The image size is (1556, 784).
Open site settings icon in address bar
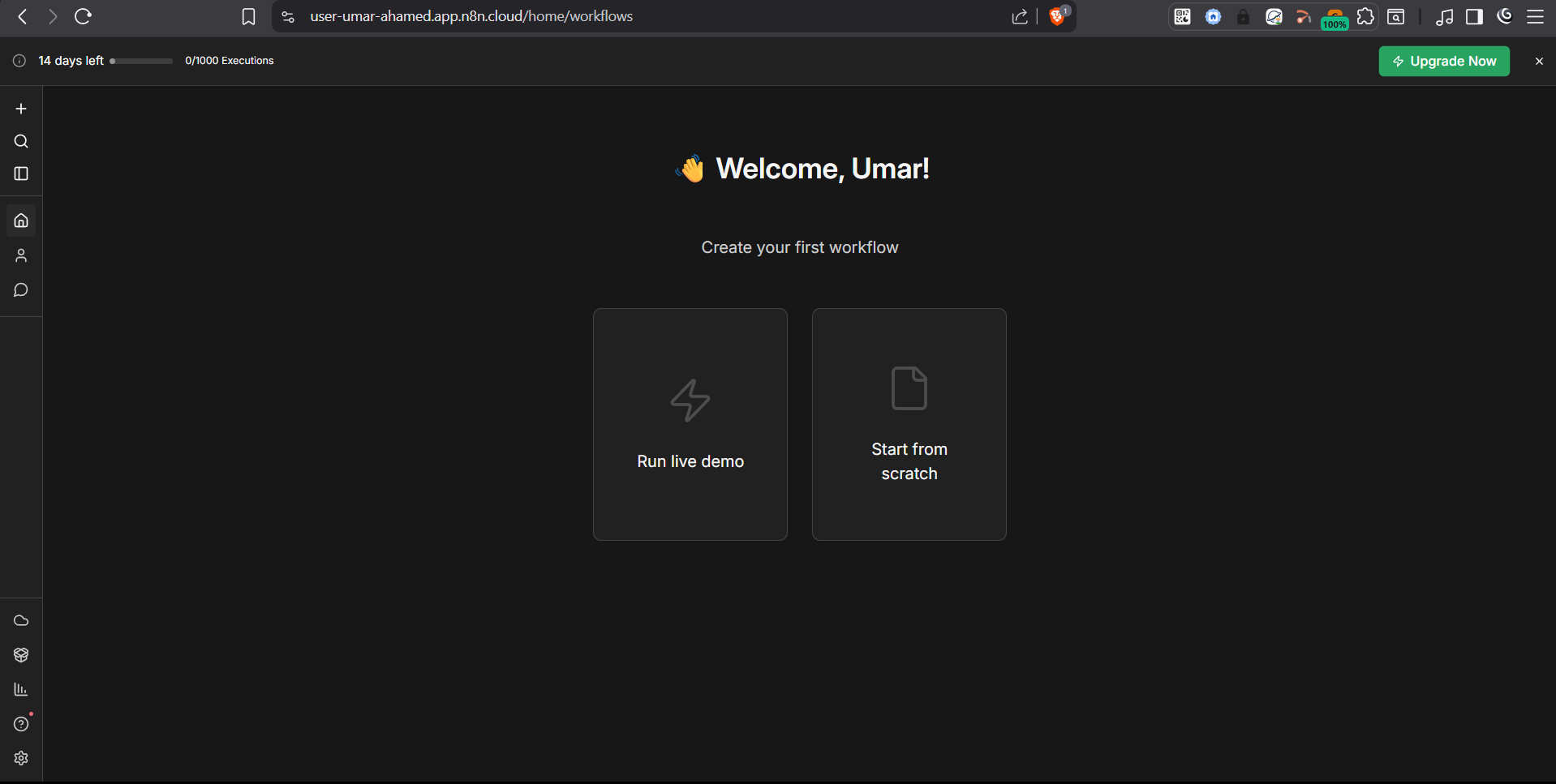point(288,16)
